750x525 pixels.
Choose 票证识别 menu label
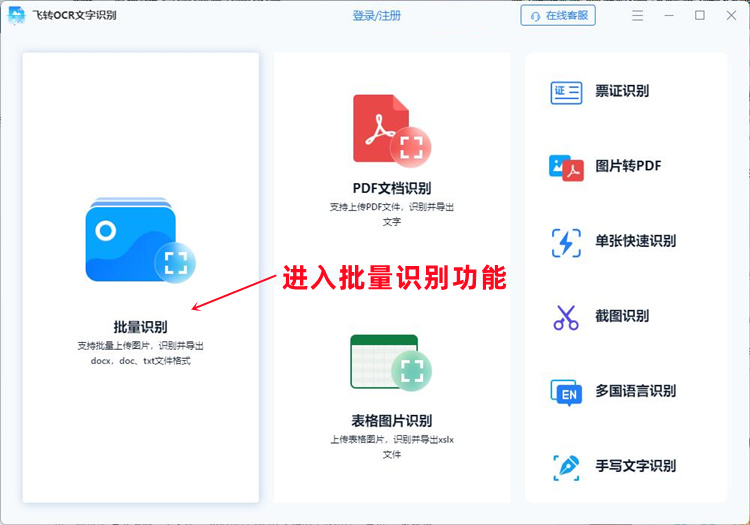622,91
